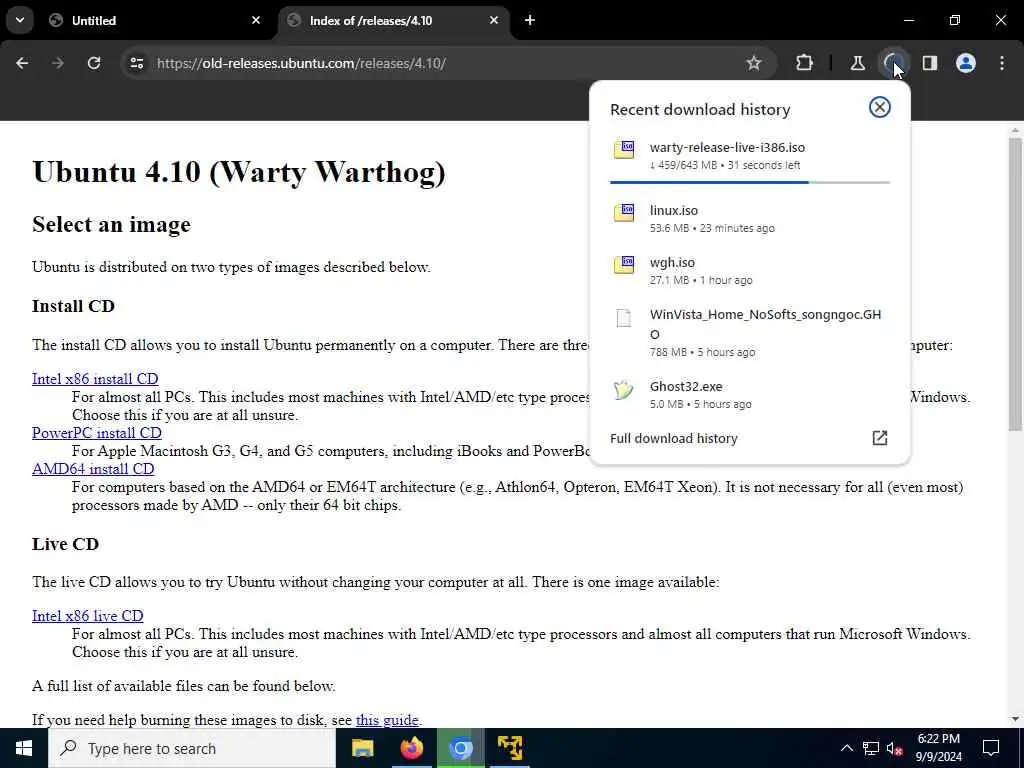Select the Index of /releases/4.10 tab
This screenshot has height=768, width=1024.
tap(394, 20)
